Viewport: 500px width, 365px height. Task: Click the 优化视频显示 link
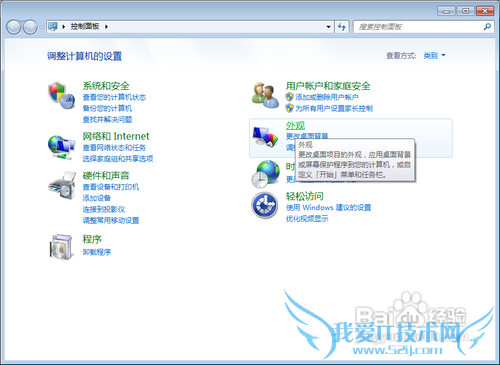(x=307, y=219)
